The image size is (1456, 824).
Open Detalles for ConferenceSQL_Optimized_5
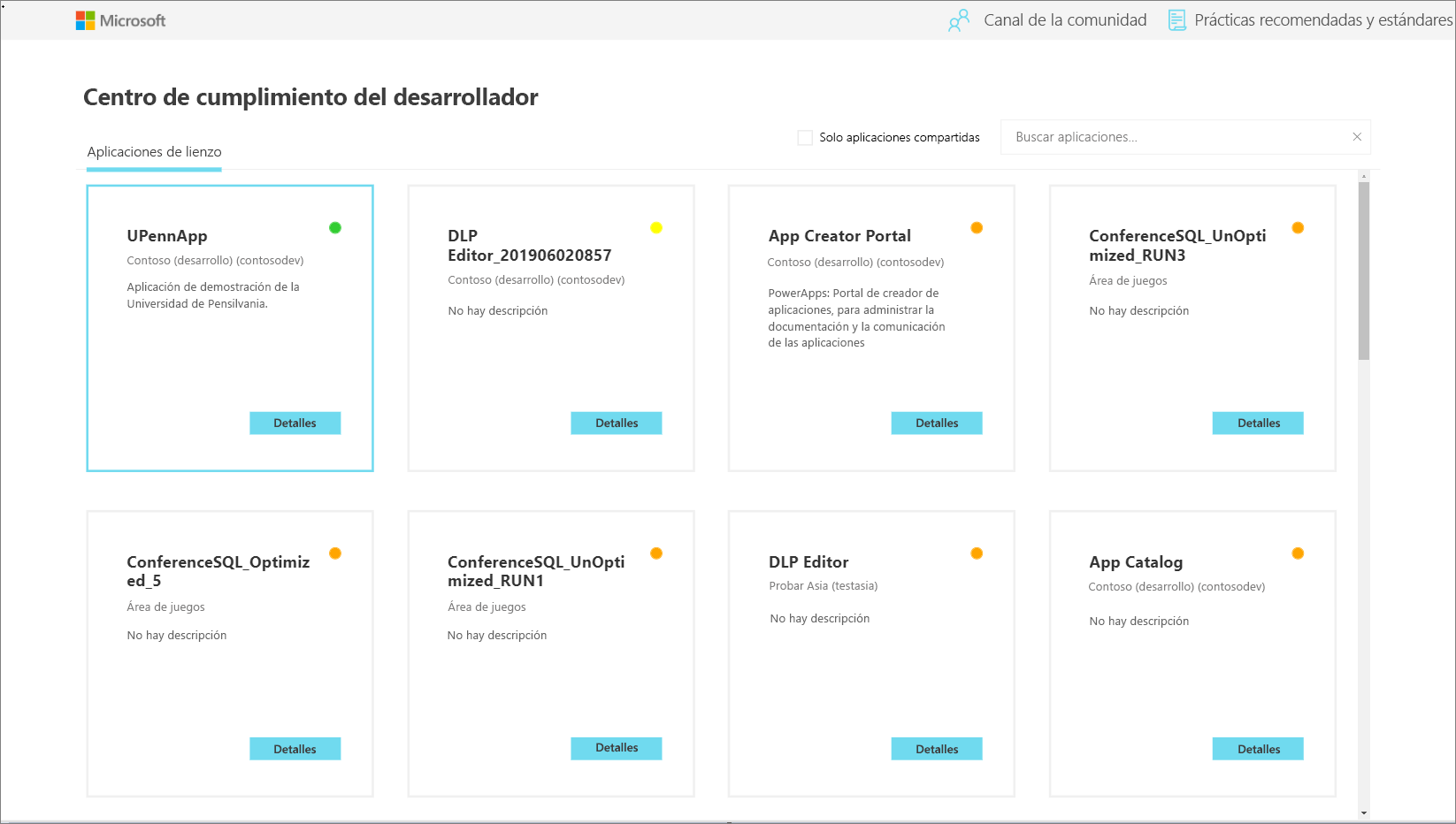295,749
